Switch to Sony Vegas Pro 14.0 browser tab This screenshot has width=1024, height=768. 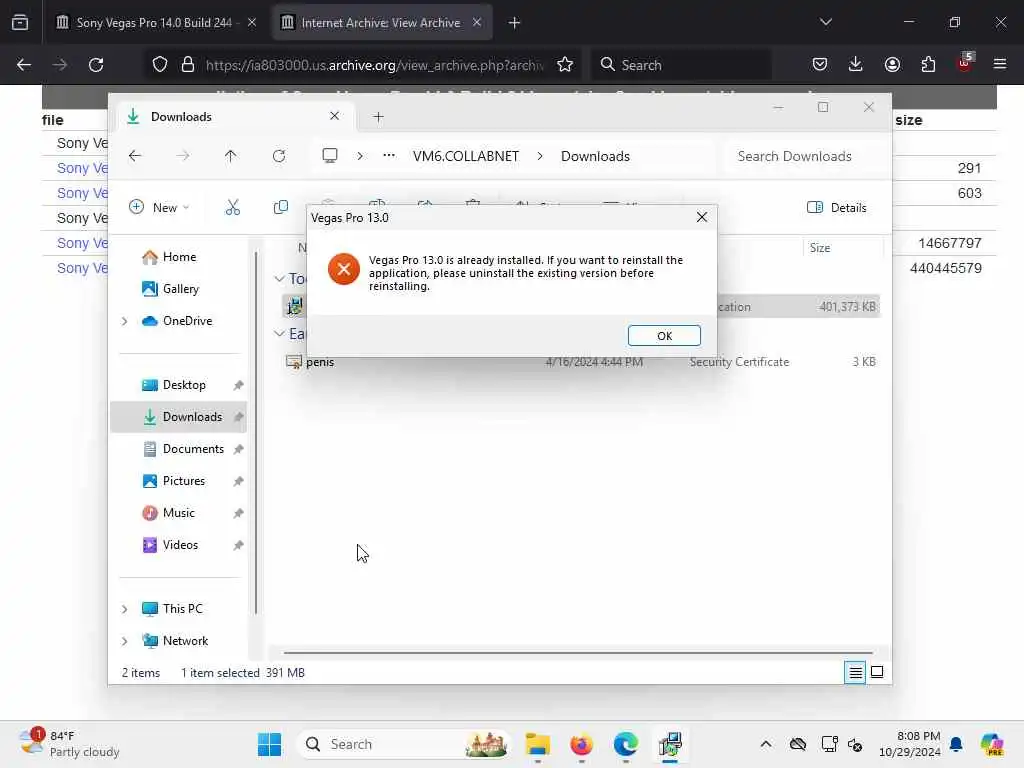[155, 23]
